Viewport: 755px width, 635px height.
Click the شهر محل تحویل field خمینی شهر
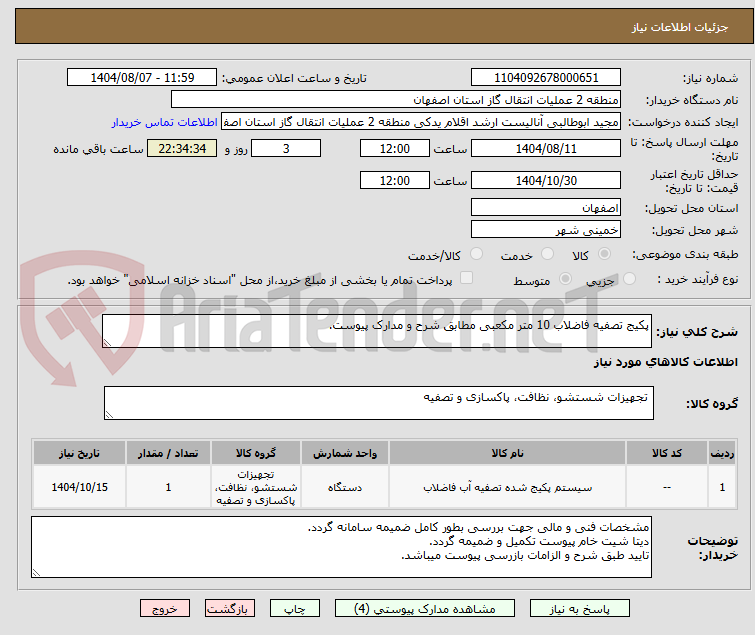(x=546, y=230)
